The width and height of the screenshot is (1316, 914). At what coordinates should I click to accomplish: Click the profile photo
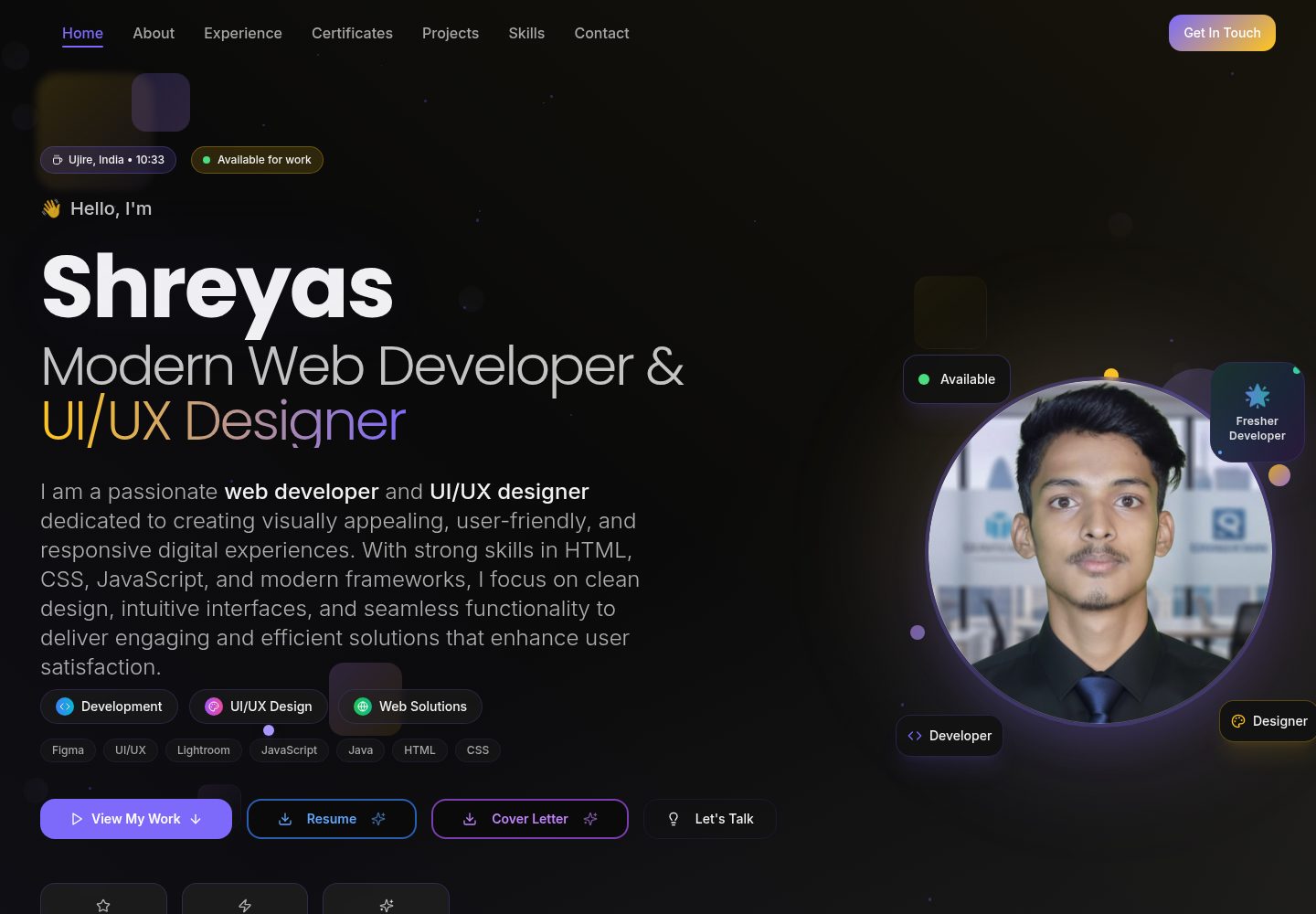[1099, 552]
